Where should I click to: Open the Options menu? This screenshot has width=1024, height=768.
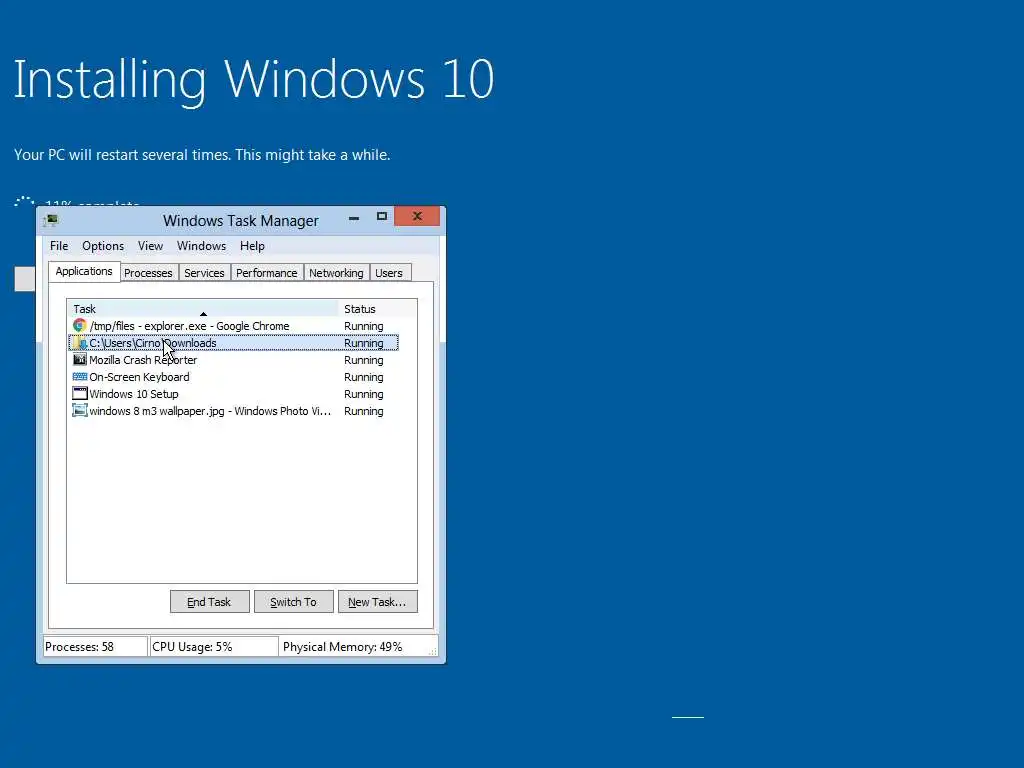103,246
